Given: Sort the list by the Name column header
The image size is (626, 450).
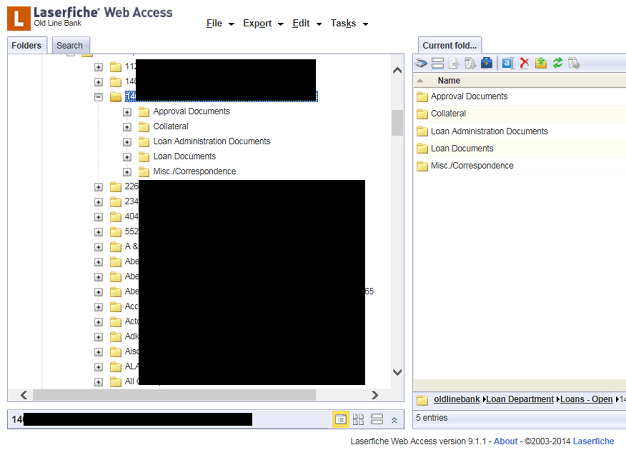Looking at the screenshot, I should coord(449,81).
